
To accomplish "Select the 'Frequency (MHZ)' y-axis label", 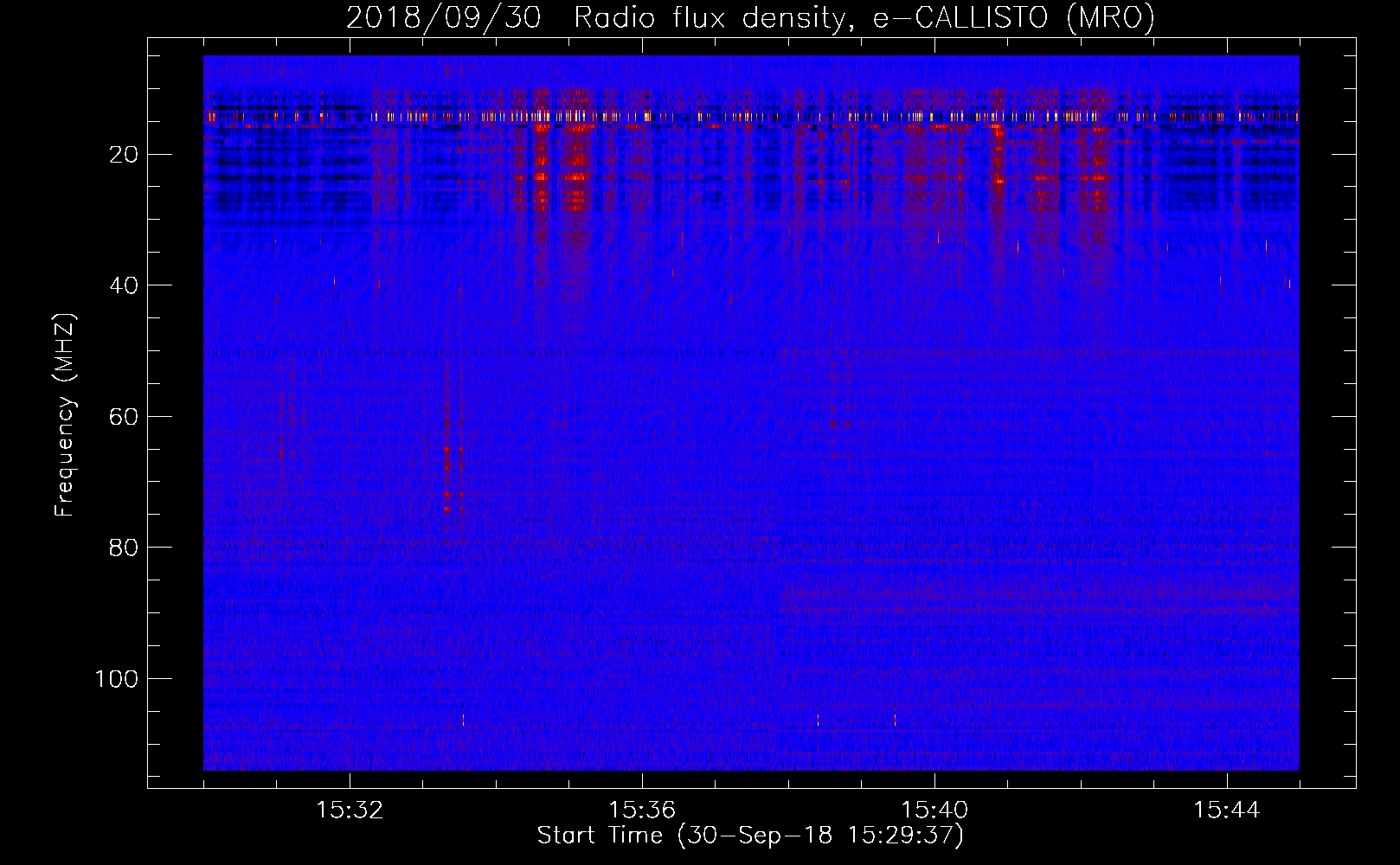I will [x=65, y=415].
